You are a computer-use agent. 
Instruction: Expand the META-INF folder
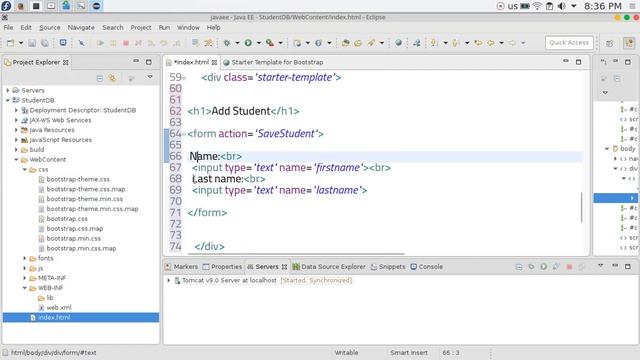(24, 278)
